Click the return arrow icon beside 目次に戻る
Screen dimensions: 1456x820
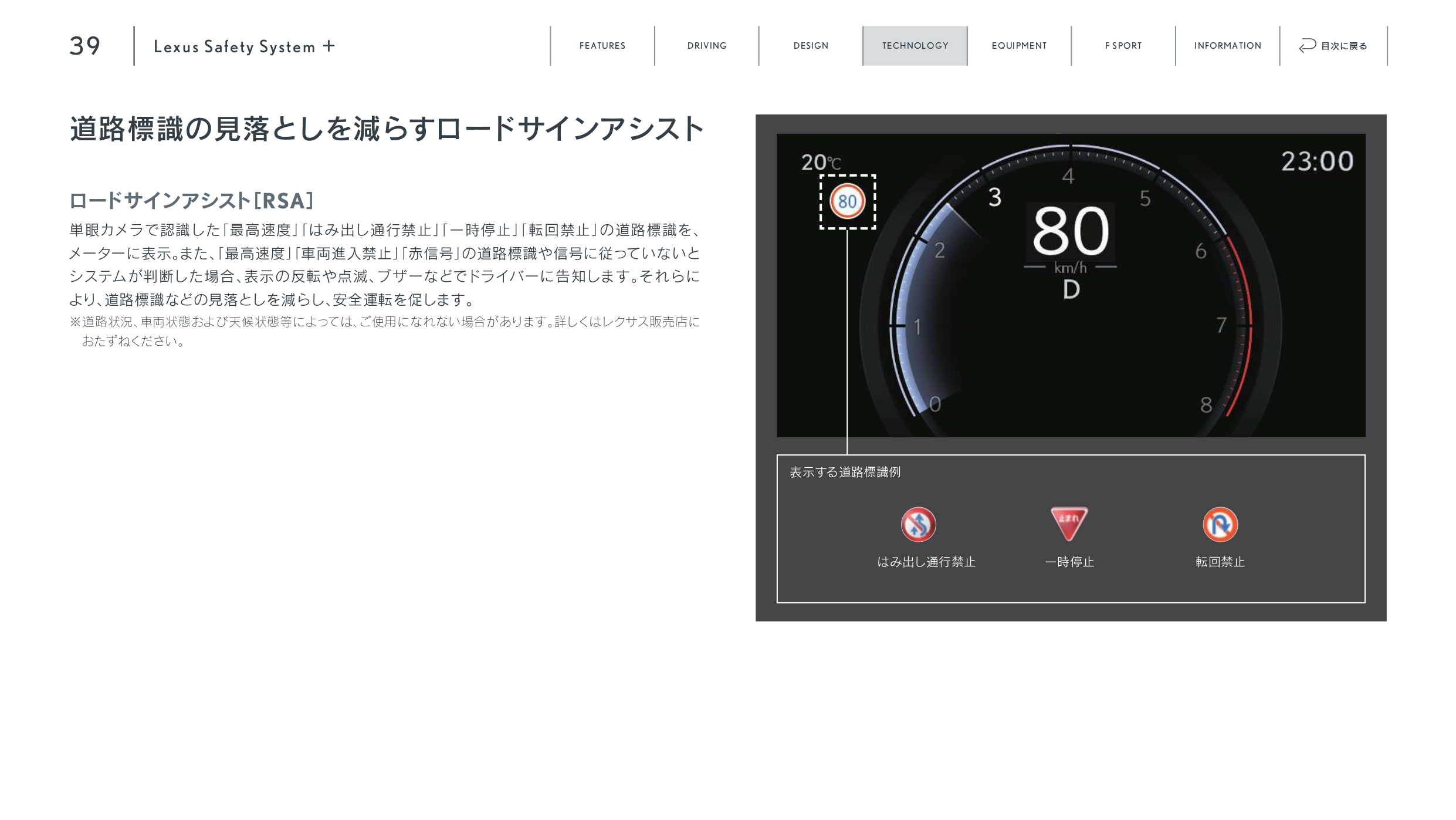1307,46
